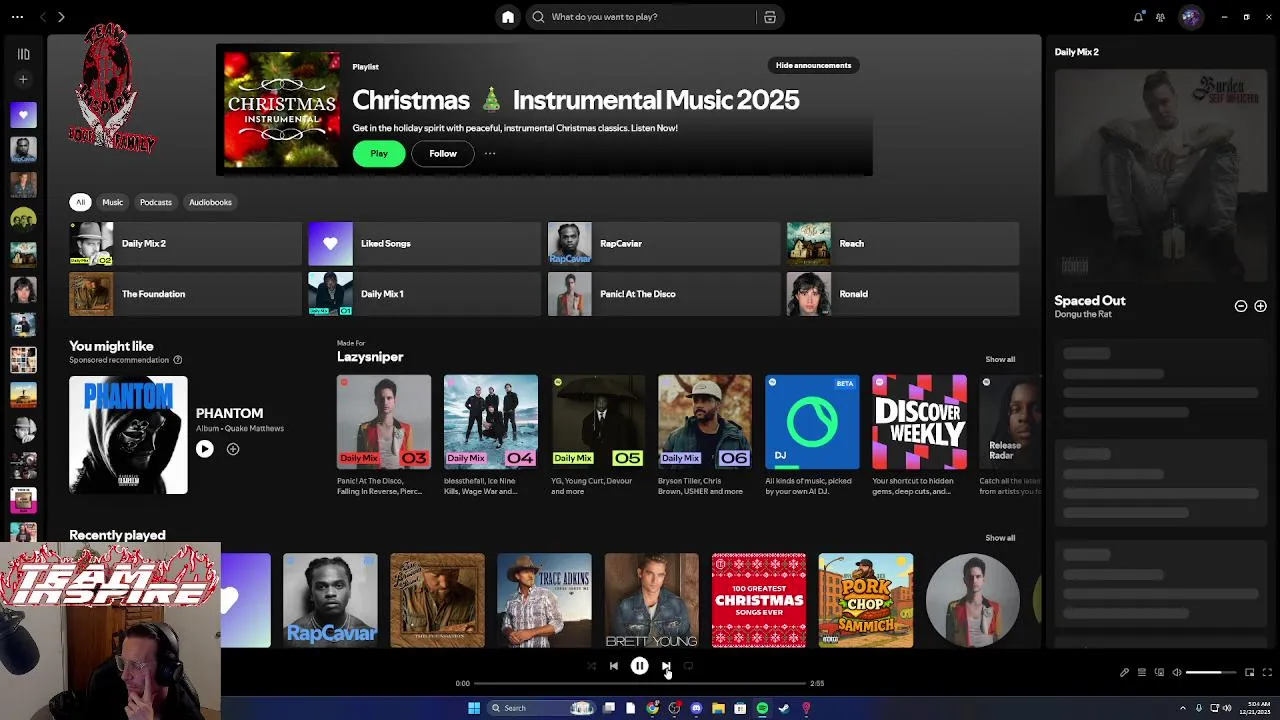1280x720 pixels.
Task: Go to Spotify Home
Action: pos(508,17)
